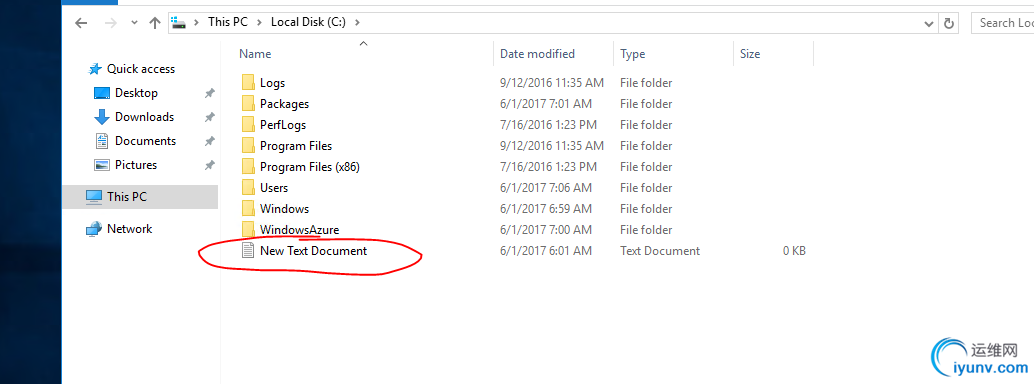Viewport: 1034px width, 384px height.
Task: Select the New Text Document file icon
Action: click(x=248, y=251)
